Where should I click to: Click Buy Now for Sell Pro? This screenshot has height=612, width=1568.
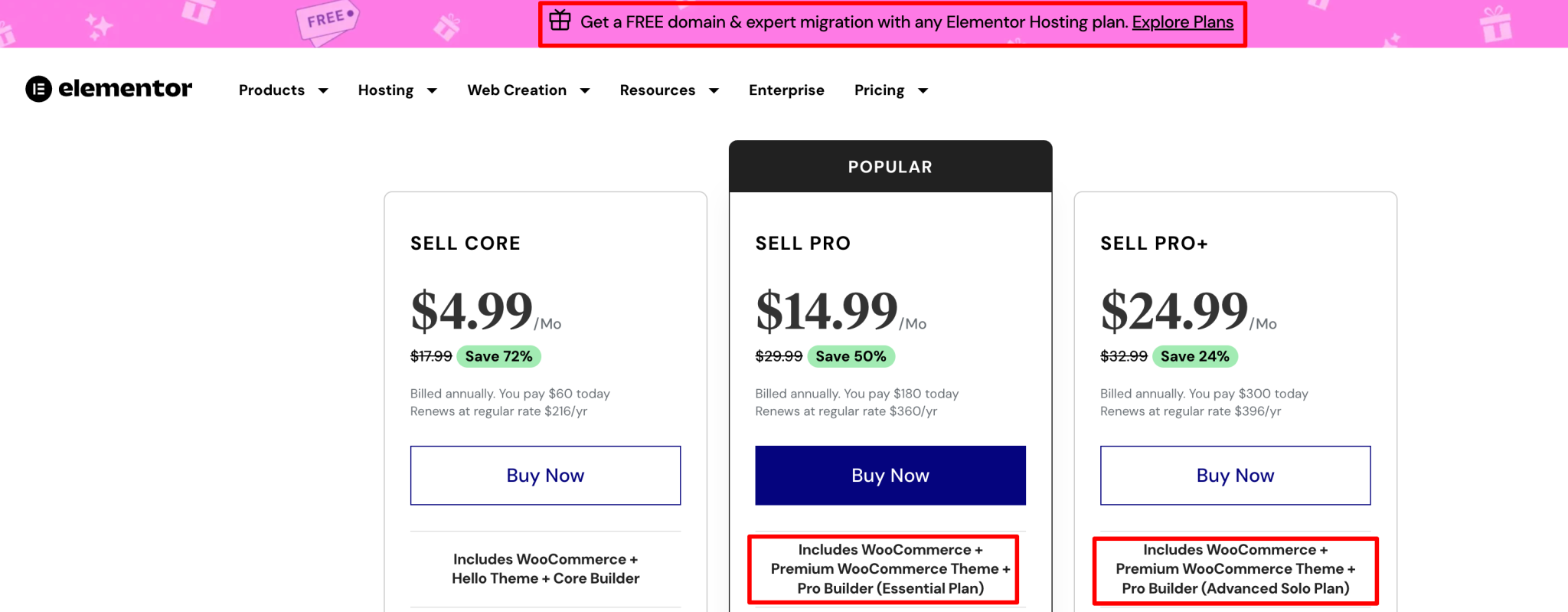[890, 475]
